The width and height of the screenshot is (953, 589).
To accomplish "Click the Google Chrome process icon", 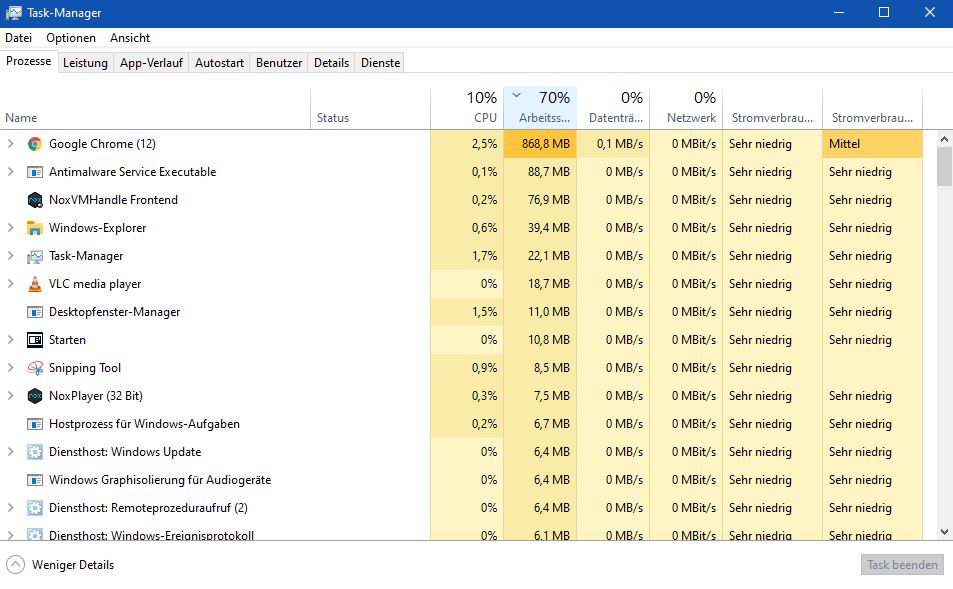I will (35, 144).
